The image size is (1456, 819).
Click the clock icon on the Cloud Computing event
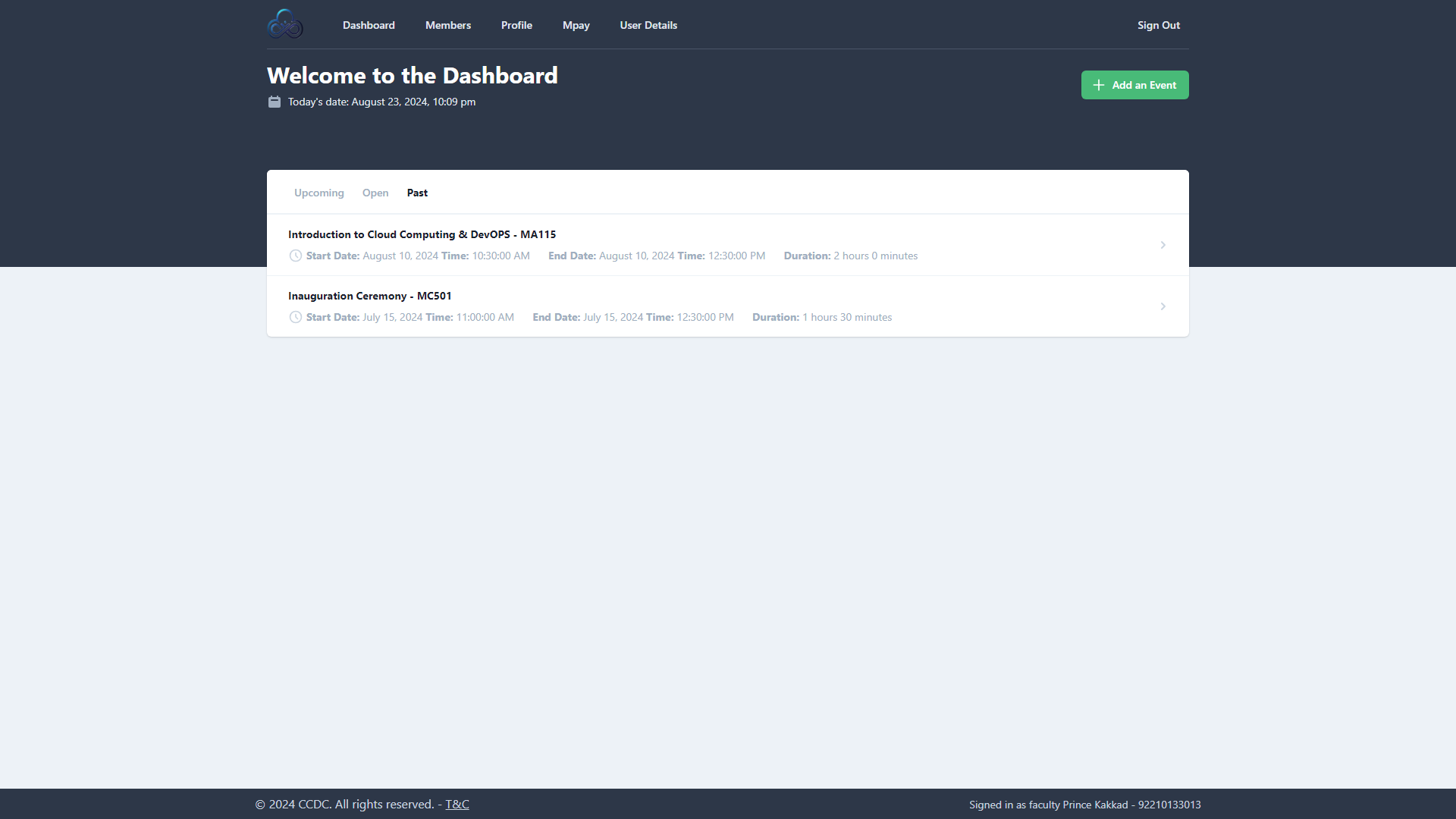tap(296, 256)
